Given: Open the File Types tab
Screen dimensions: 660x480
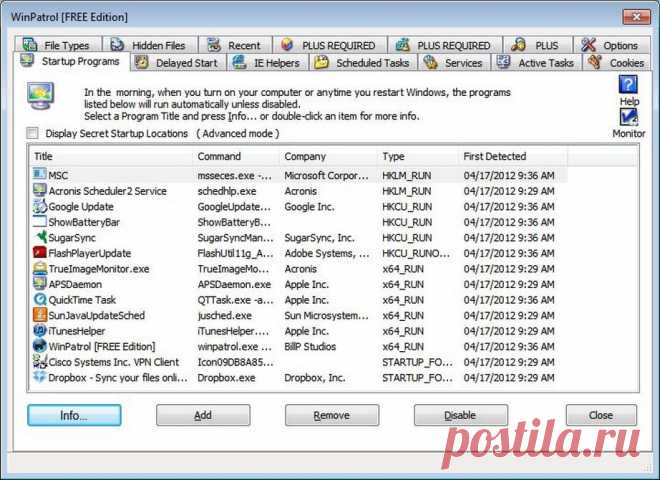Looking at the screenshot, I should click(x=58, y=45).
